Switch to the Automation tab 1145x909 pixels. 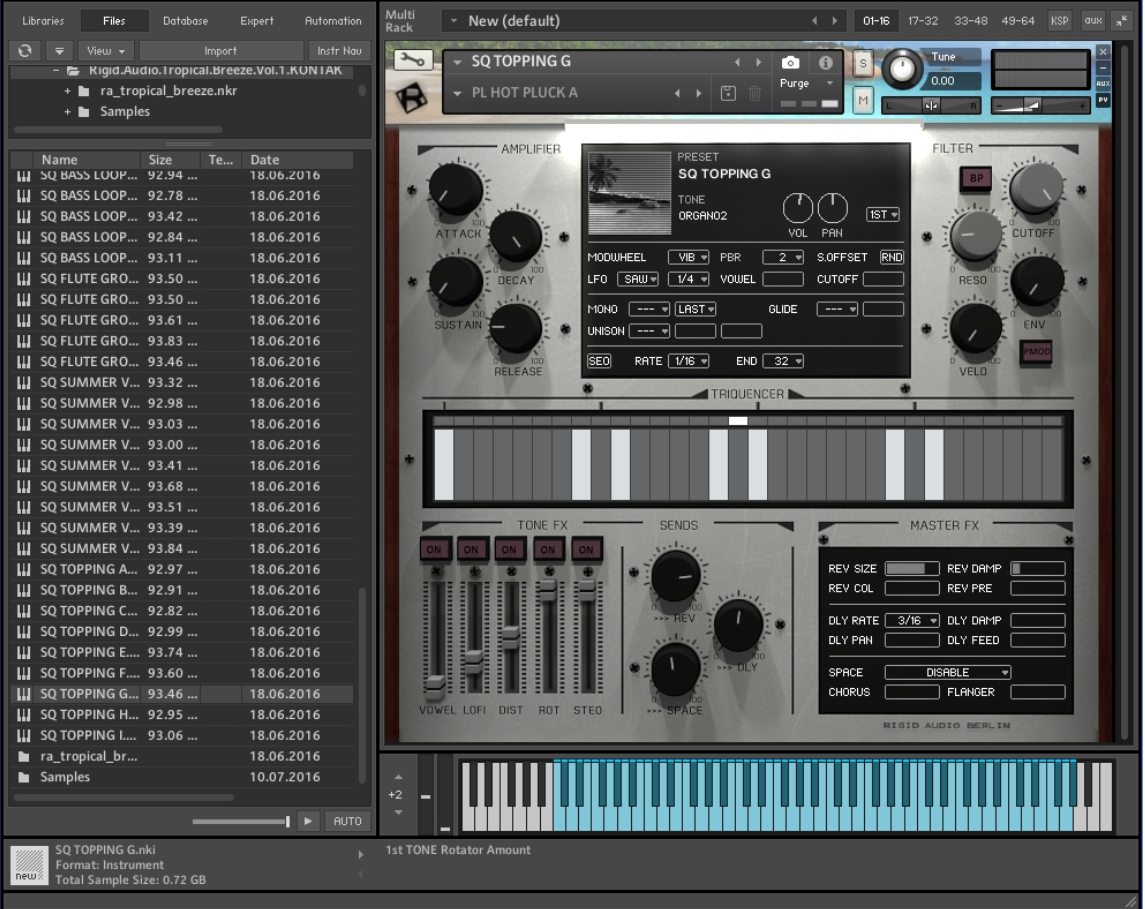[x=333, y=20]
